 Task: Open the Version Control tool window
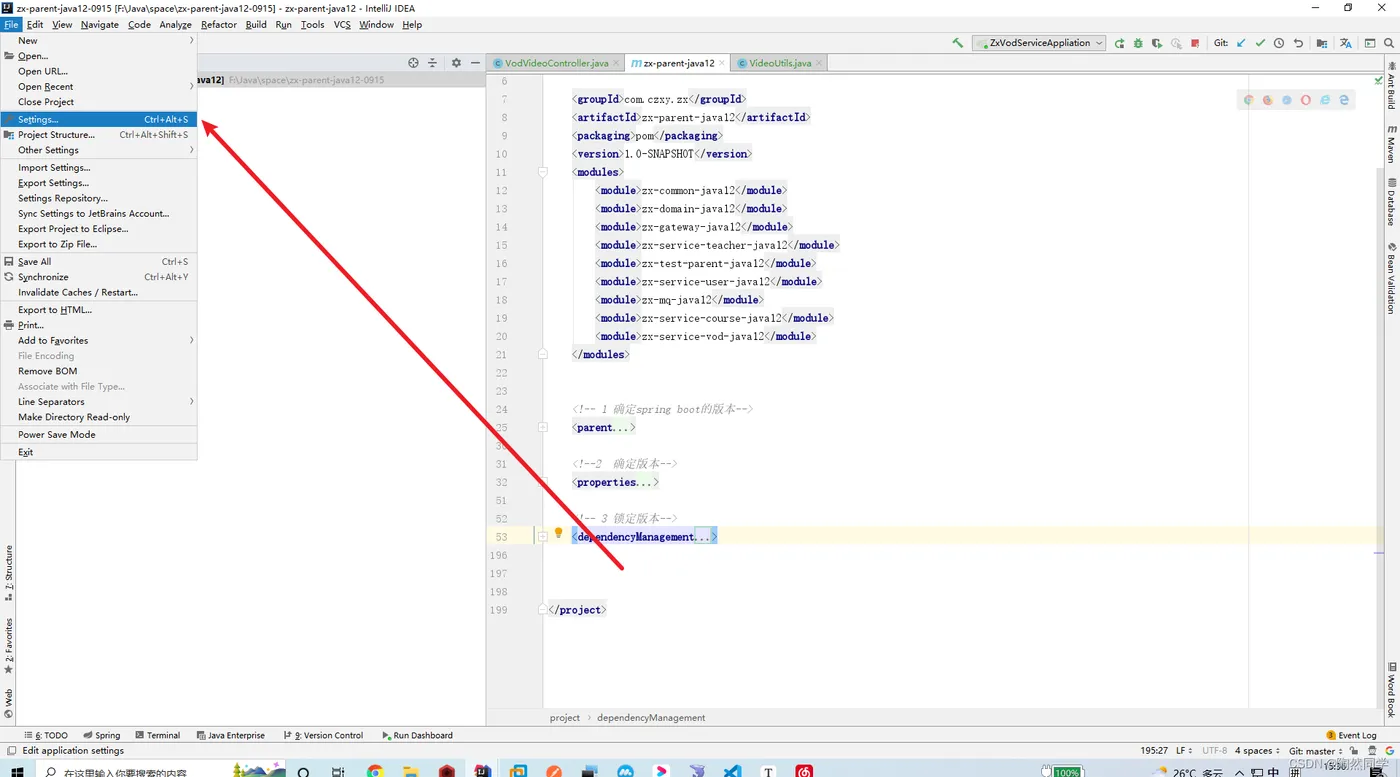[x=324, y=735]
